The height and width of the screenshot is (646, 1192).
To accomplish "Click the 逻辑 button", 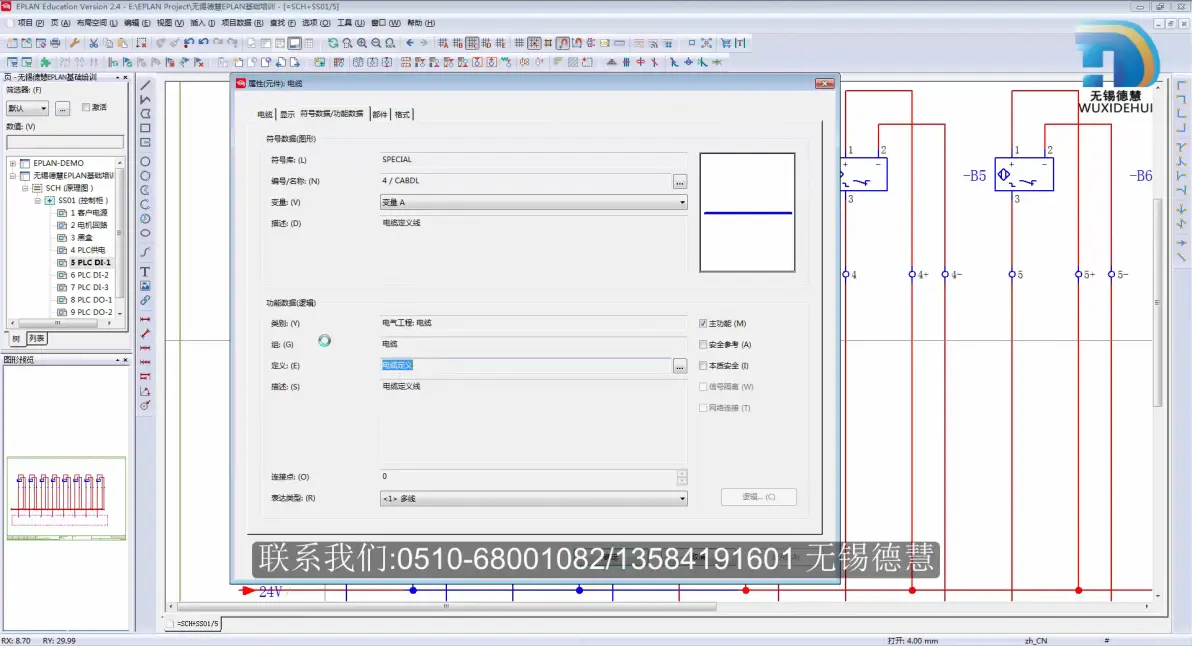I will pos(759,497).
